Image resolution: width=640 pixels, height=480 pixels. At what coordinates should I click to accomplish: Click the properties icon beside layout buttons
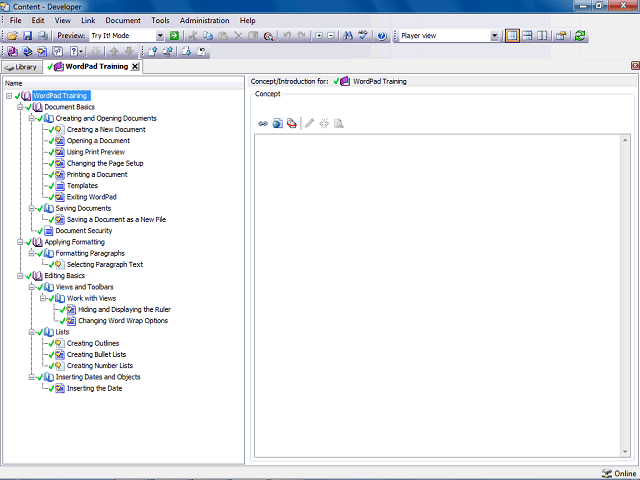pyautogui.click(x=561, y=36)
